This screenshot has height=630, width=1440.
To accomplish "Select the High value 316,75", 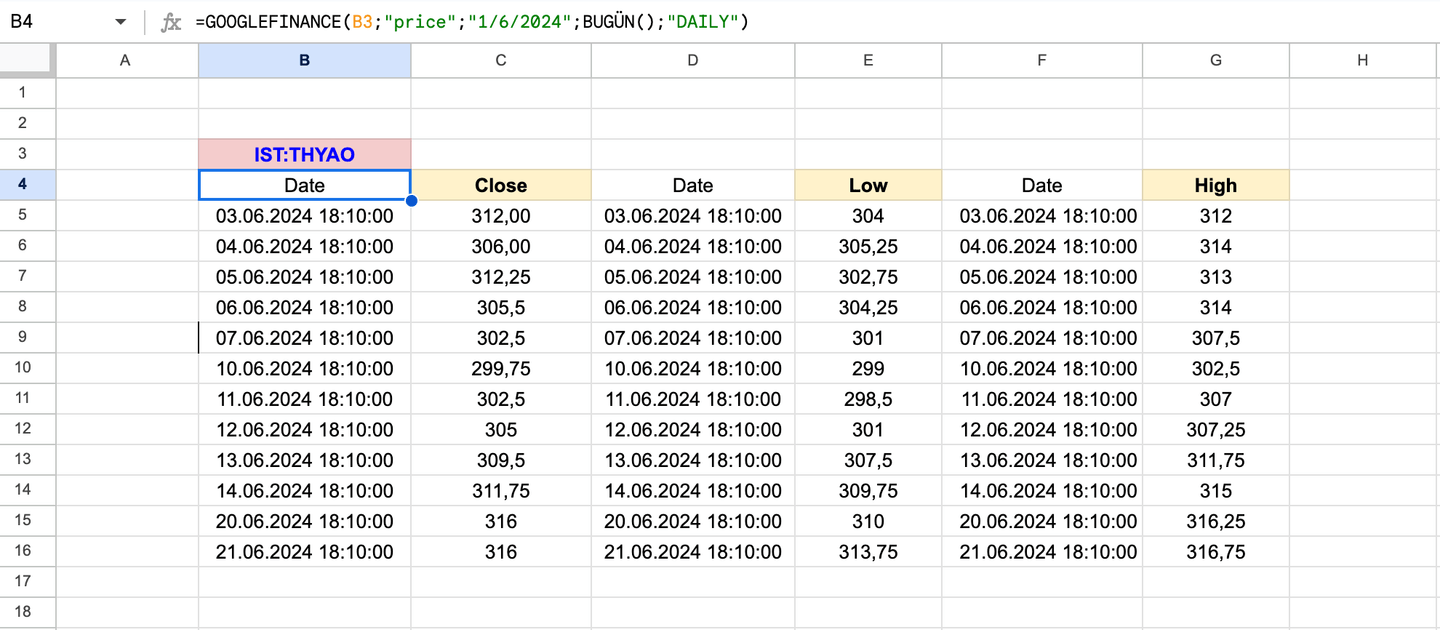I will click(1215, 552).
